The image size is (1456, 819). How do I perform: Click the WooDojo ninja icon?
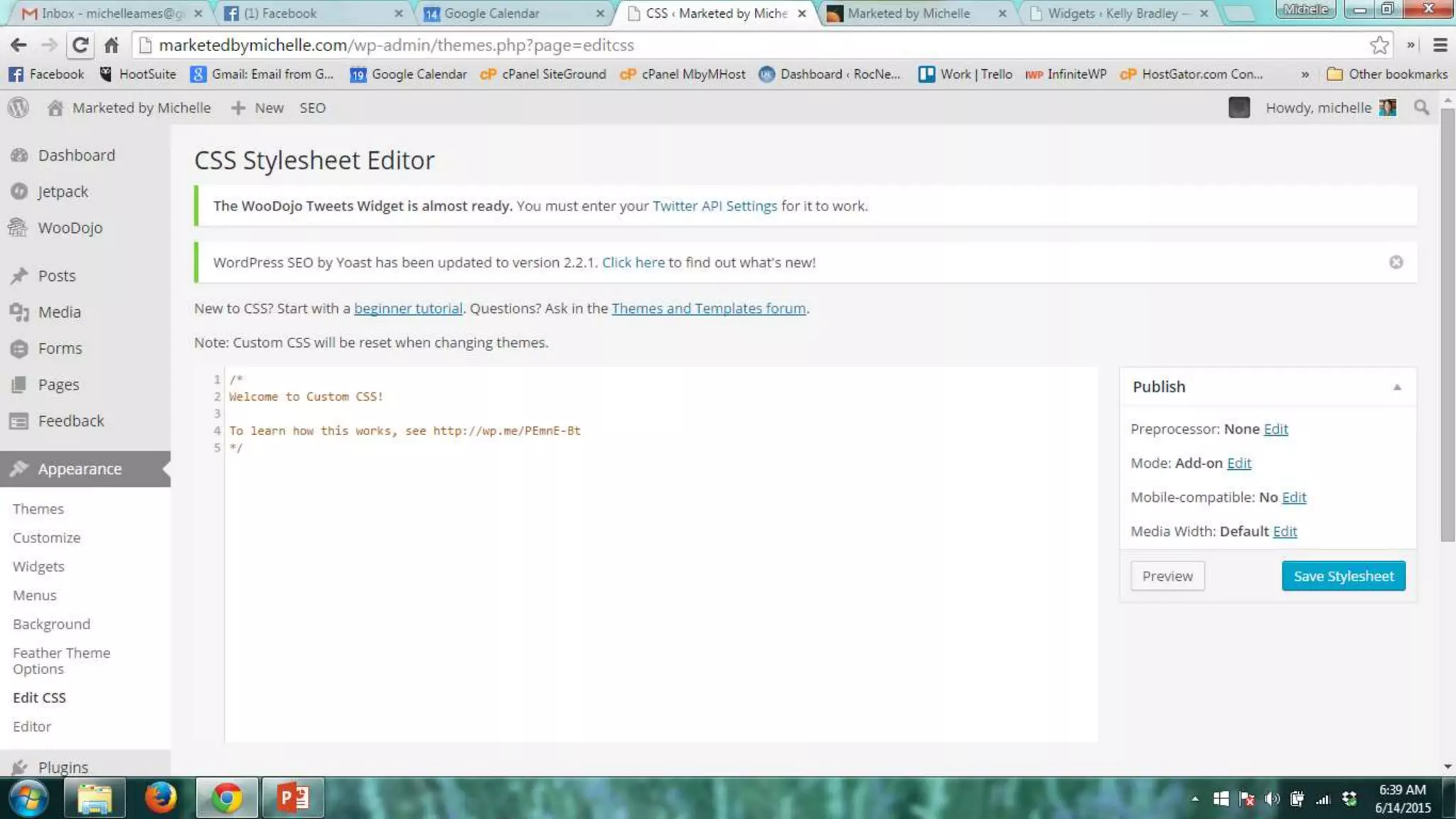click(x=18, y=227)
